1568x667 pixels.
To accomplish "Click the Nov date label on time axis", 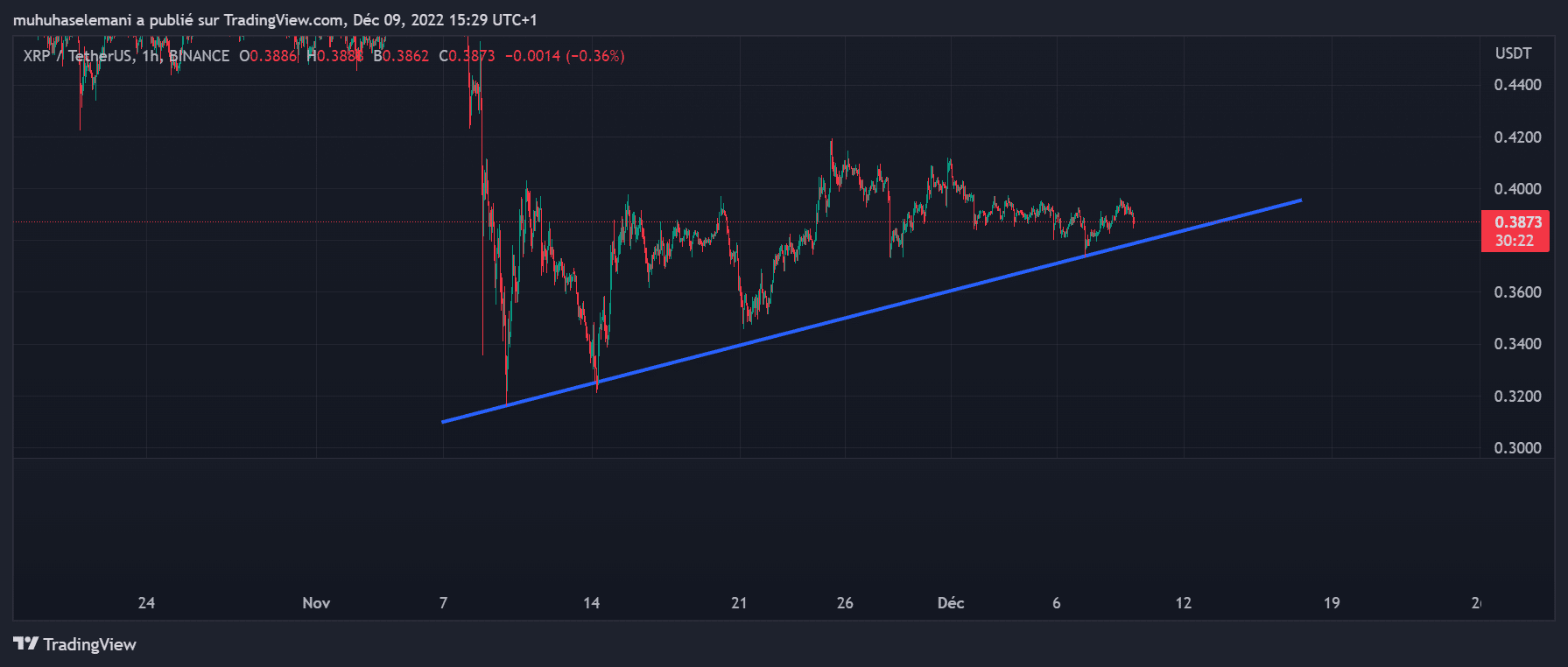I will 316,603.
